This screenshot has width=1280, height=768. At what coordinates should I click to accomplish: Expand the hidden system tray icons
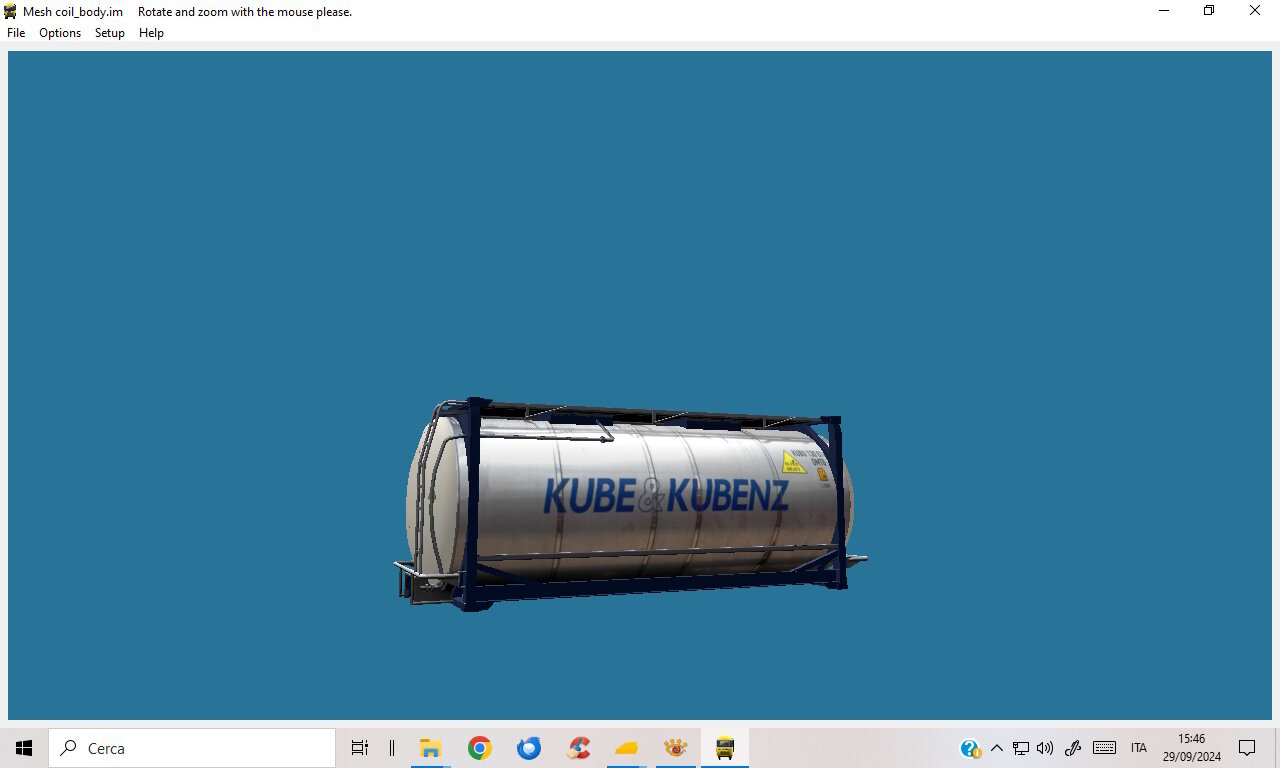pyautogui.click(x=996, y=748)
